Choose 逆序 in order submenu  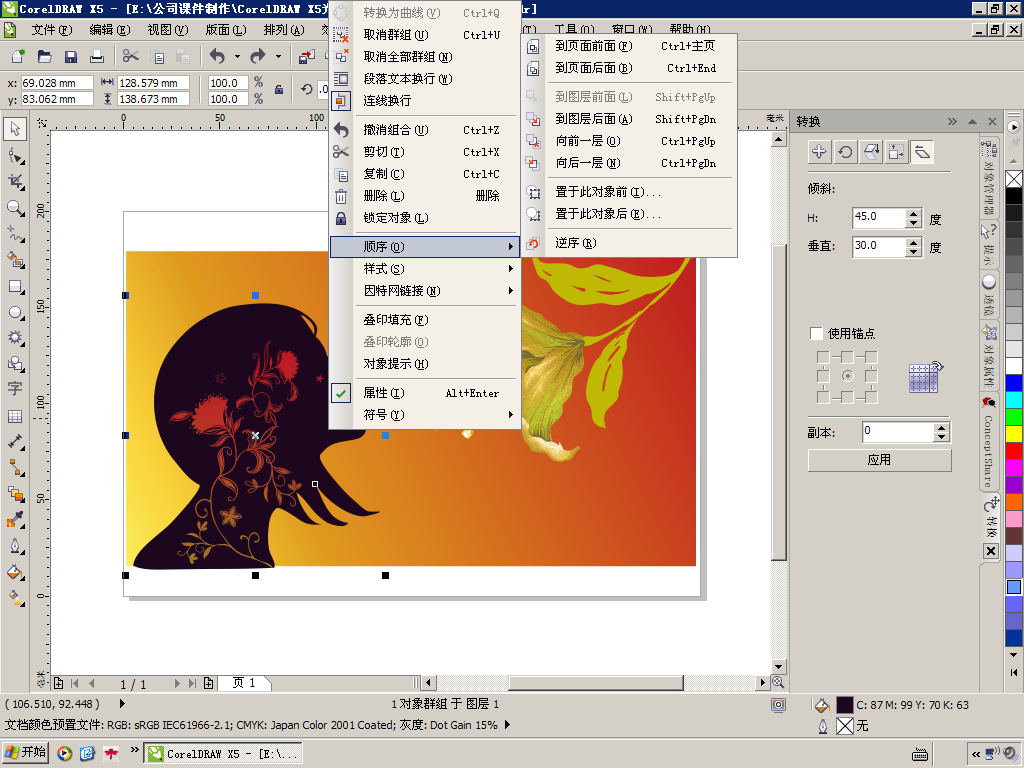click(x=630, y=243)
